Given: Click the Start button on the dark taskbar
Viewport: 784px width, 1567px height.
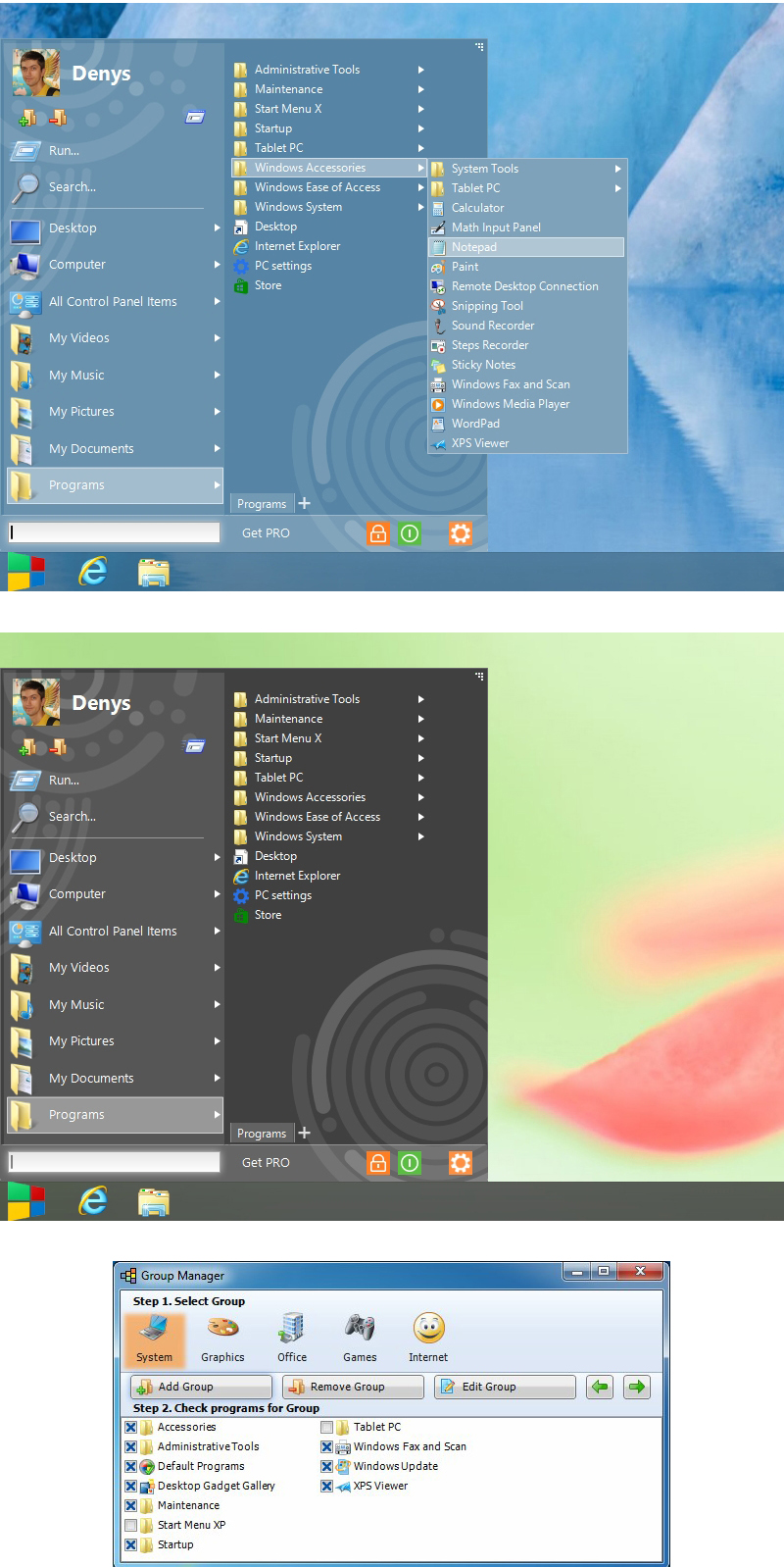Looking at the screenshot, I should click(25, 1201).
